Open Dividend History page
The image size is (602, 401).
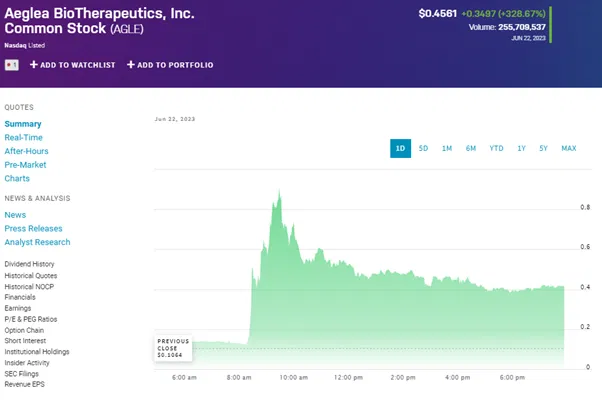point(30,264)
